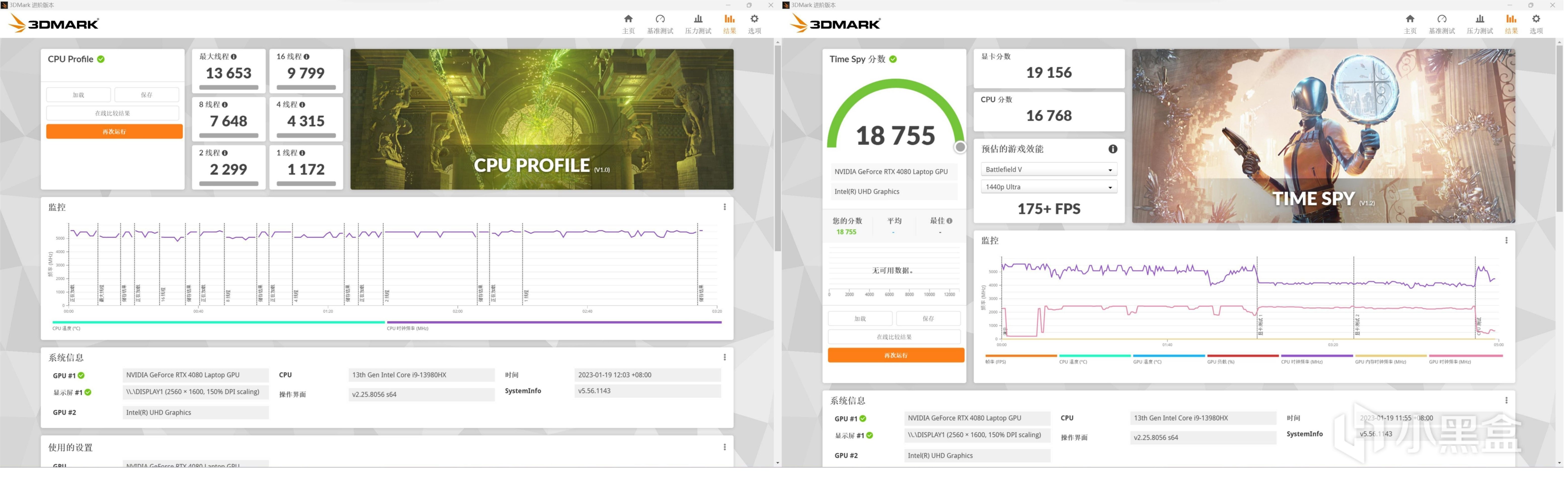Open the home icon in the CPU Profile window
The image size is (1568, 478).
[629, 19]
